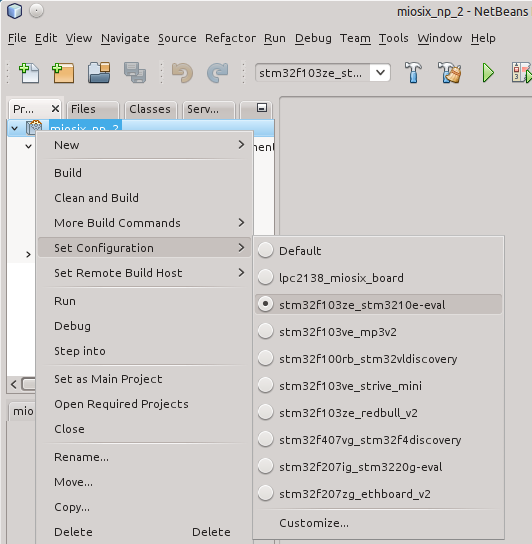Screen dimensions: 532x544
Task: Click the miosix_np_2 project node icon
Action: pos(34,127)
